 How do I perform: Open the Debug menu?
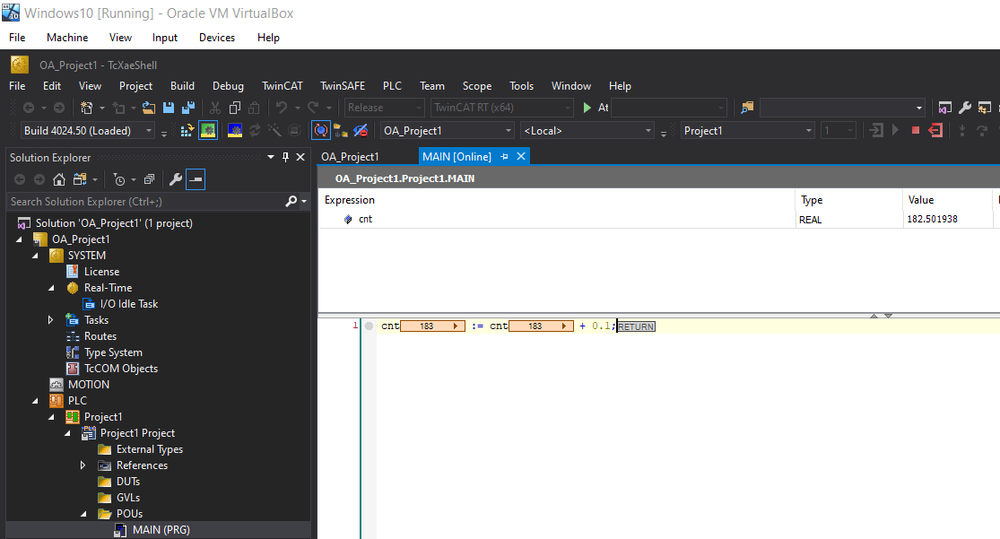(228, 85)
